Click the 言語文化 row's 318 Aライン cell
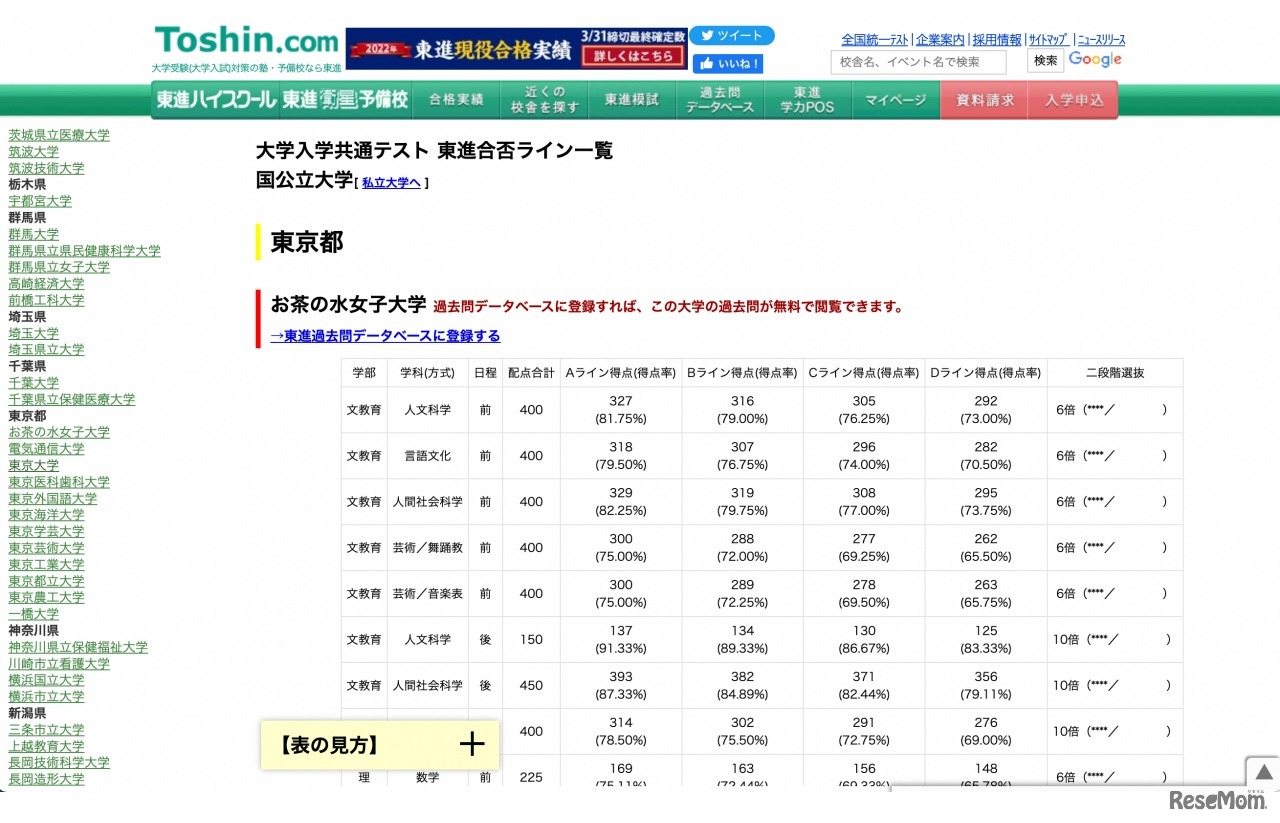This screenshot has width=1280, height=823. 621,456
